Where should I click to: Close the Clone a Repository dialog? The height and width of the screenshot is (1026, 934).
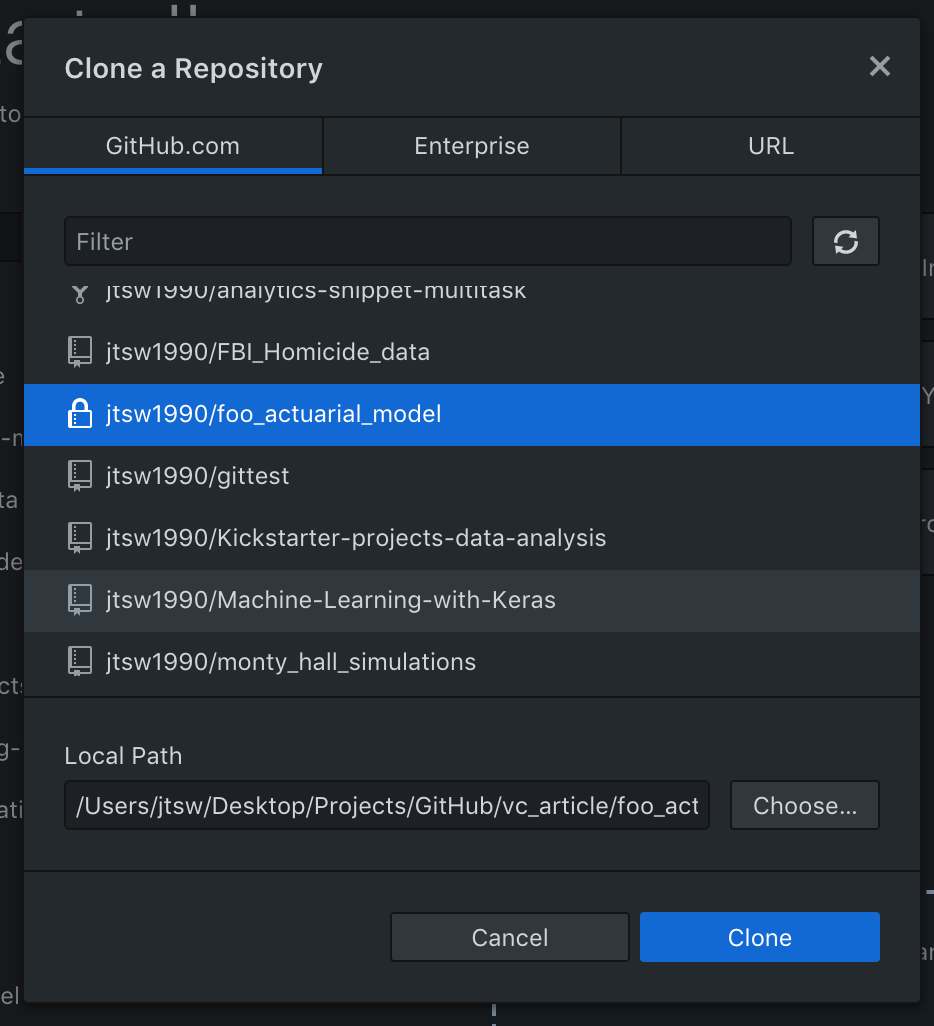(879, 67)
